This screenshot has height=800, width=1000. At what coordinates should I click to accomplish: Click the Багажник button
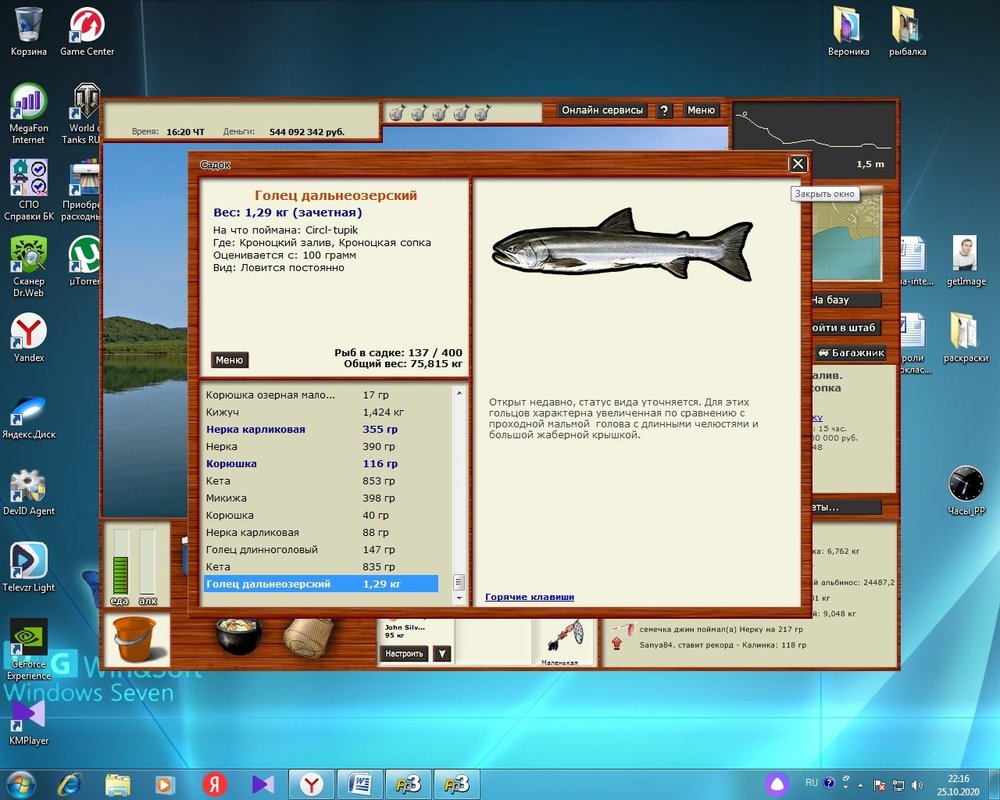point(850,353)
